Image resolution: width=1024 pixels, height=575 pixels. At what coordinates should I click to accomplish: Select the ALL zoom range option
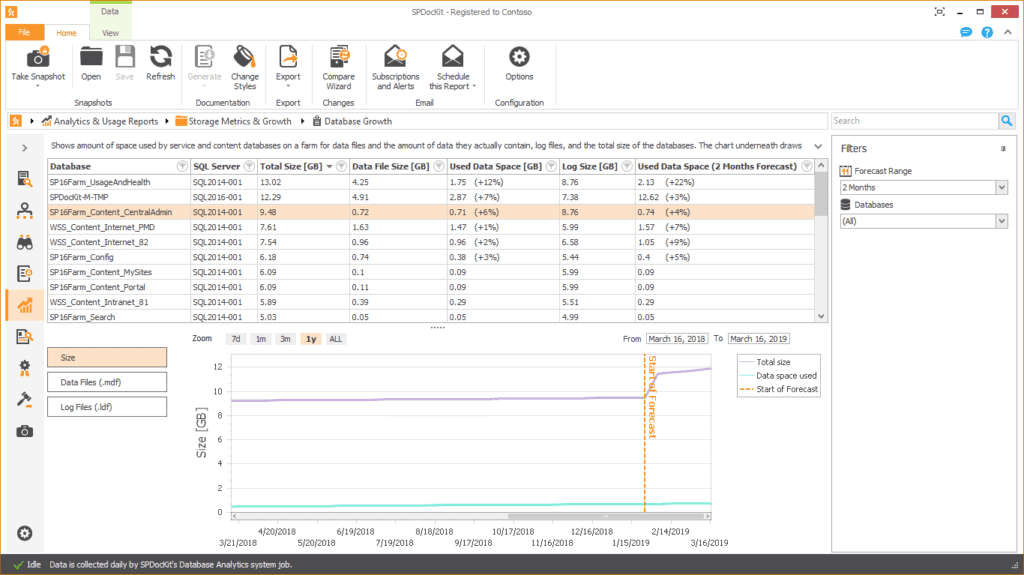pyautogui.click(x=336, y=339)
